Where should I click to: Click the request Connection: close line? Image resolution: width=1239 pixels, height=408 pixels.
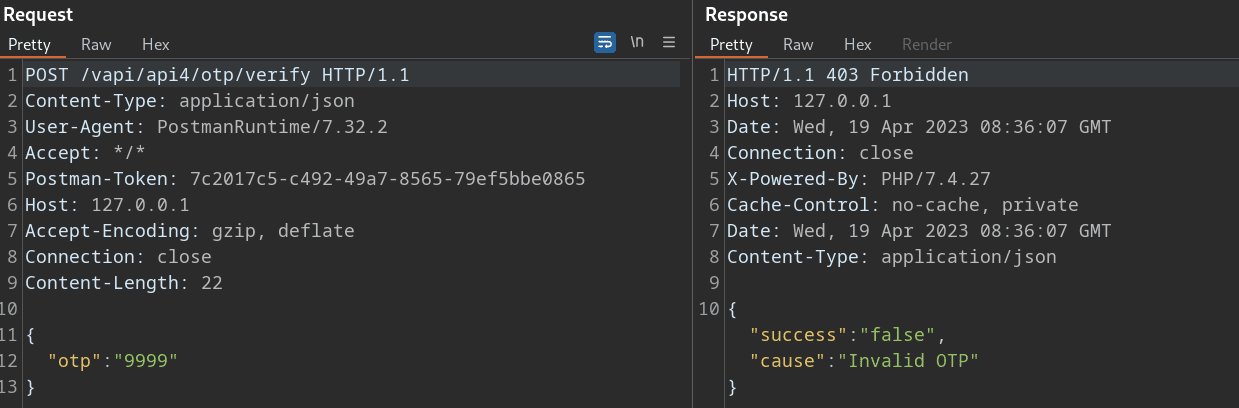[118, 257]
